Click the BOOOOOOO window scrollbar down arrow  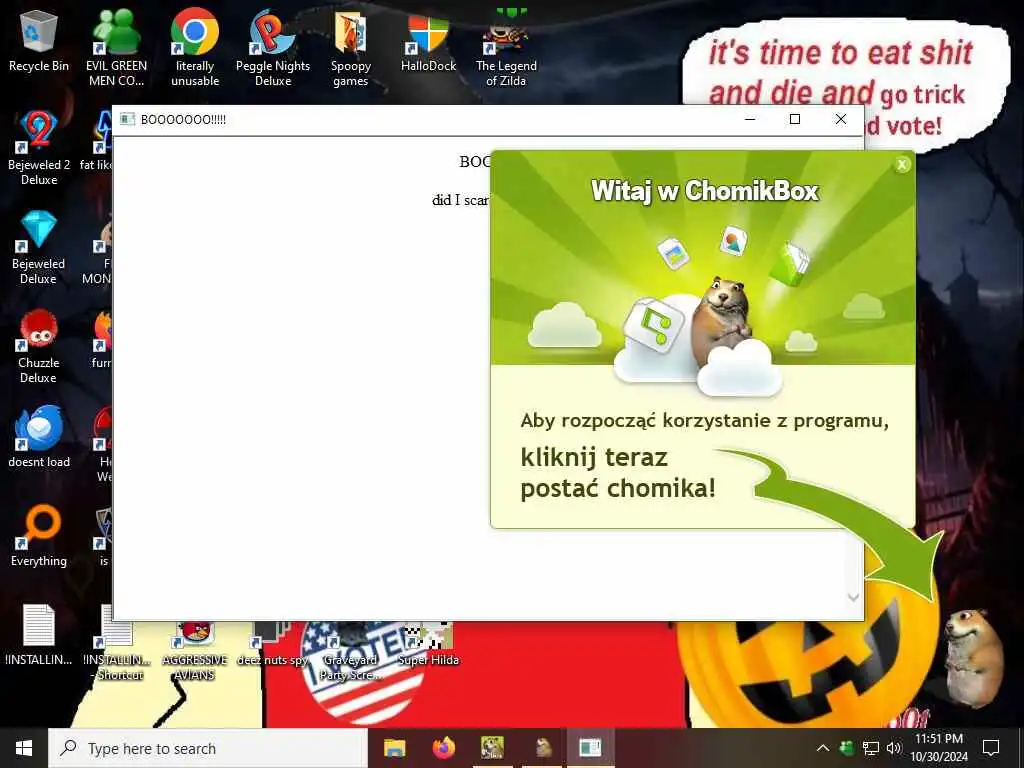coord(853,598)
